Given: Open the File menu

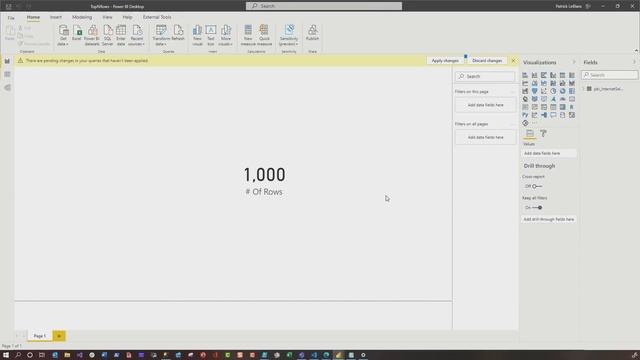Looking at the screenshot, I should [x=11, y=18].
